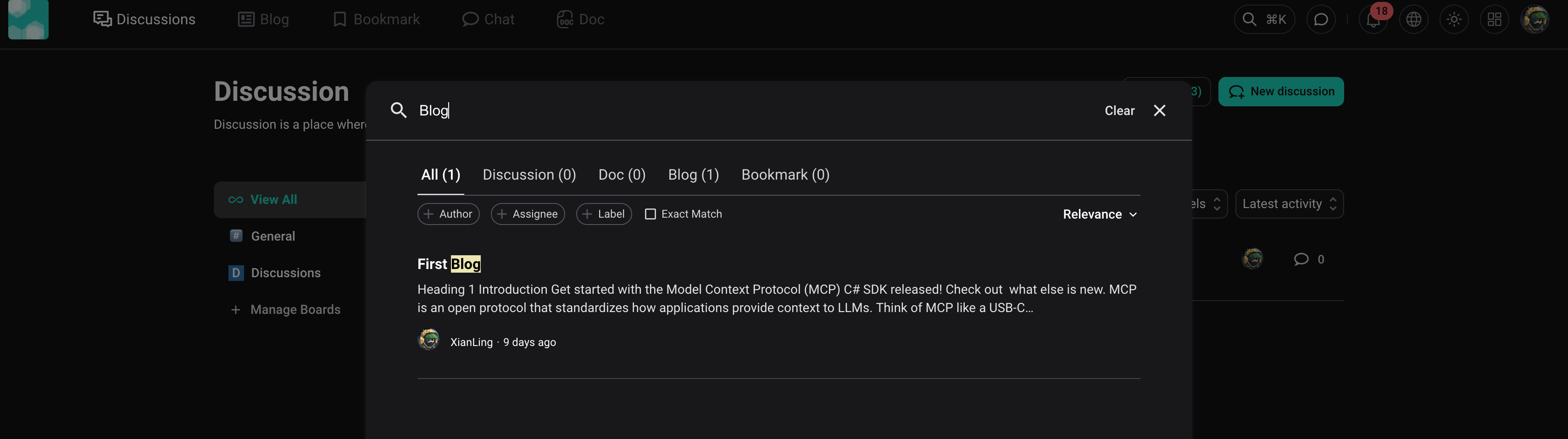Select the Discussion (0) results tab
The width and height of the screenshot is (1568, 439).
click(x=528, y=175)
